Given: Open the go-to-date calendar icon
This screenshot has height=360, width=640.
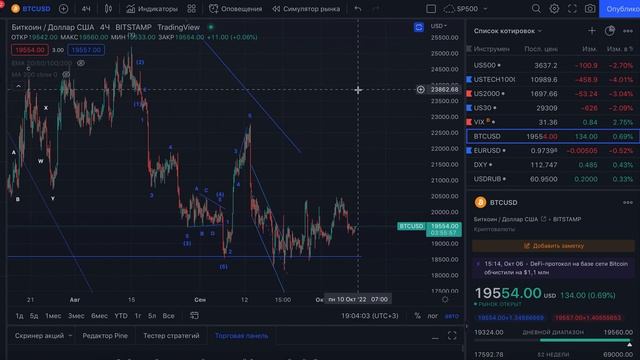Looking at the screenshot, I should 194,316.
